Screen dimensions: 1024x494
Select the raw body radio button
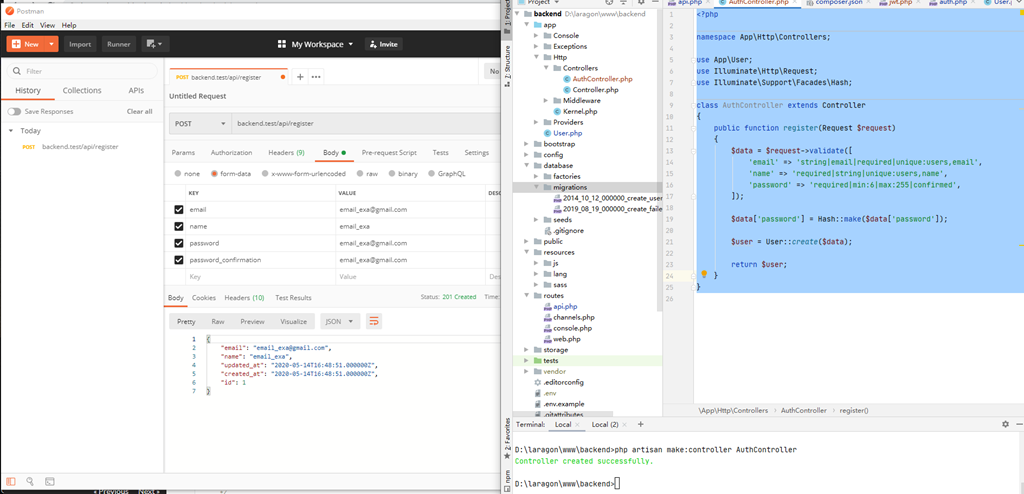(360, 174)
